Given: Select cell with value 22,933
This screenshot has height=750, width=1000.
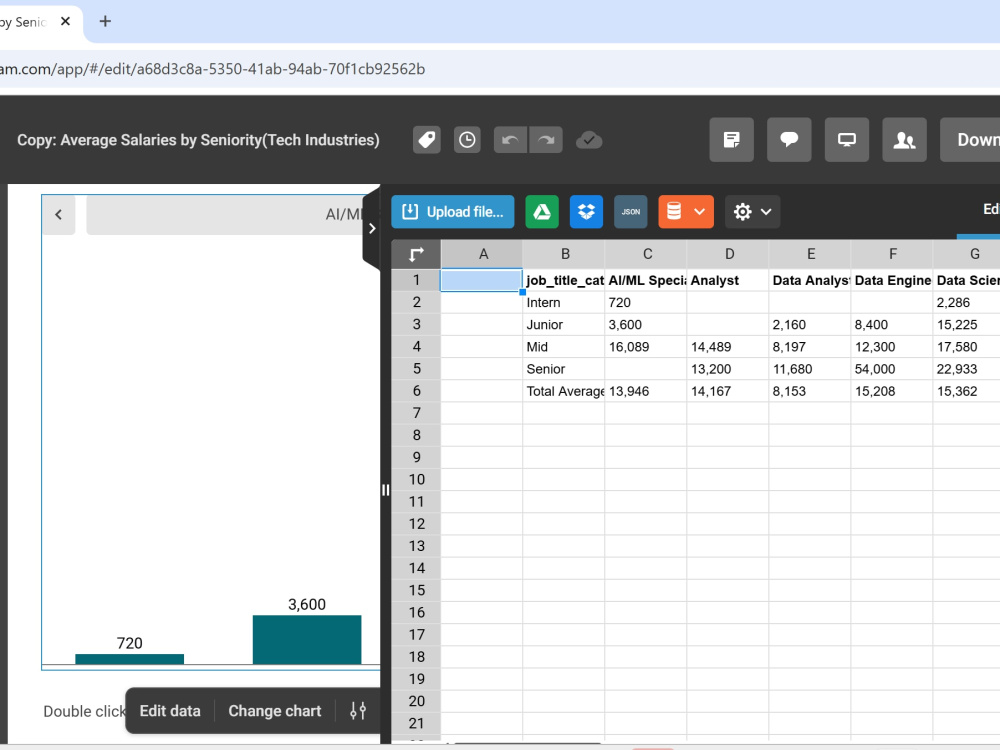Looking at the screenshot, I should pos(966,369).
